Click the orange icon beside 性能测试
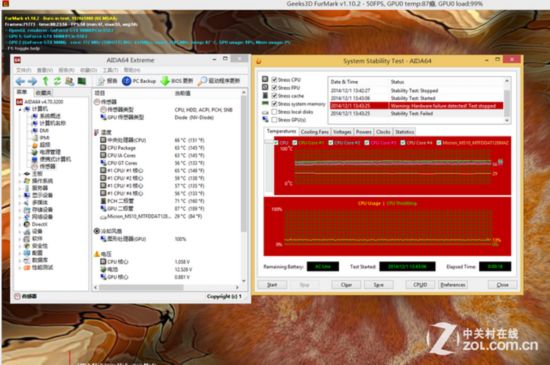This screenshot has width=550, height=365. 27,268
